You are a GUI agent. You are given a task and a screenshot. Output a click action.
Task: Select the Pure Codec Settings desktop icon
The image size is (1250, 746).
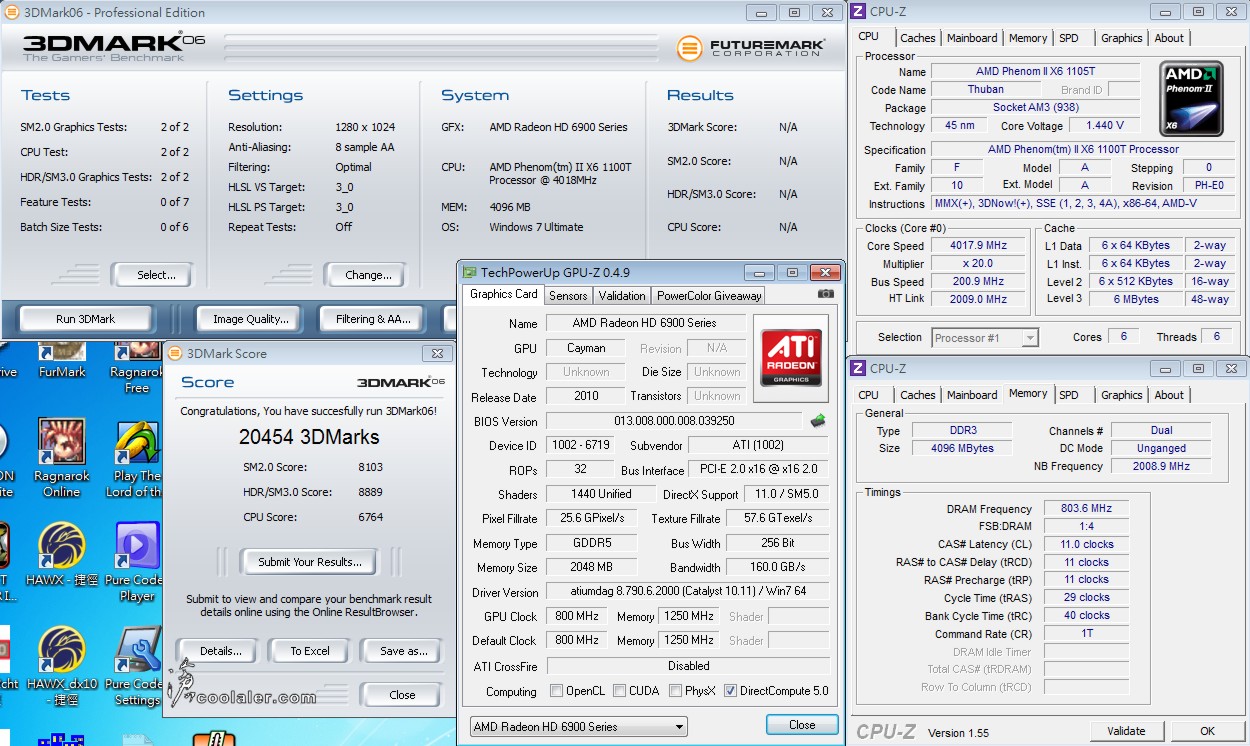coord(137,666)
